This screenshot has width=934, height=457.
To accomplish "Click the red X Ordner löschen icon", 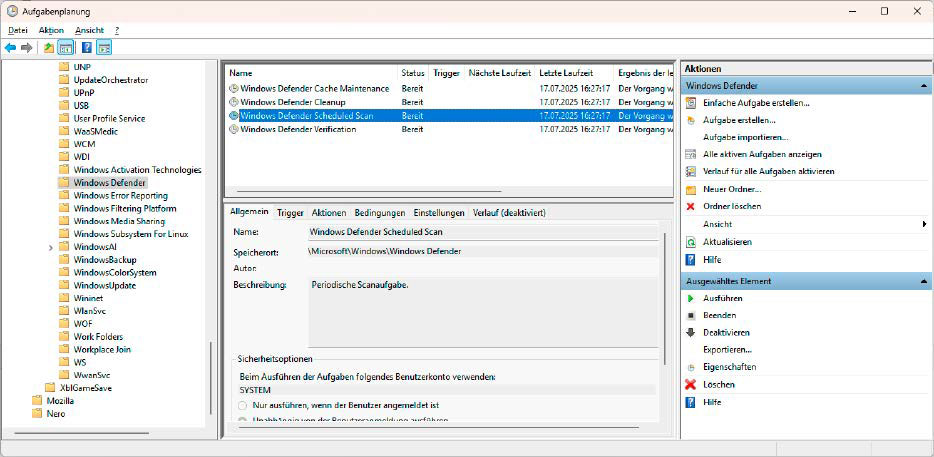I will pos(691,206).
